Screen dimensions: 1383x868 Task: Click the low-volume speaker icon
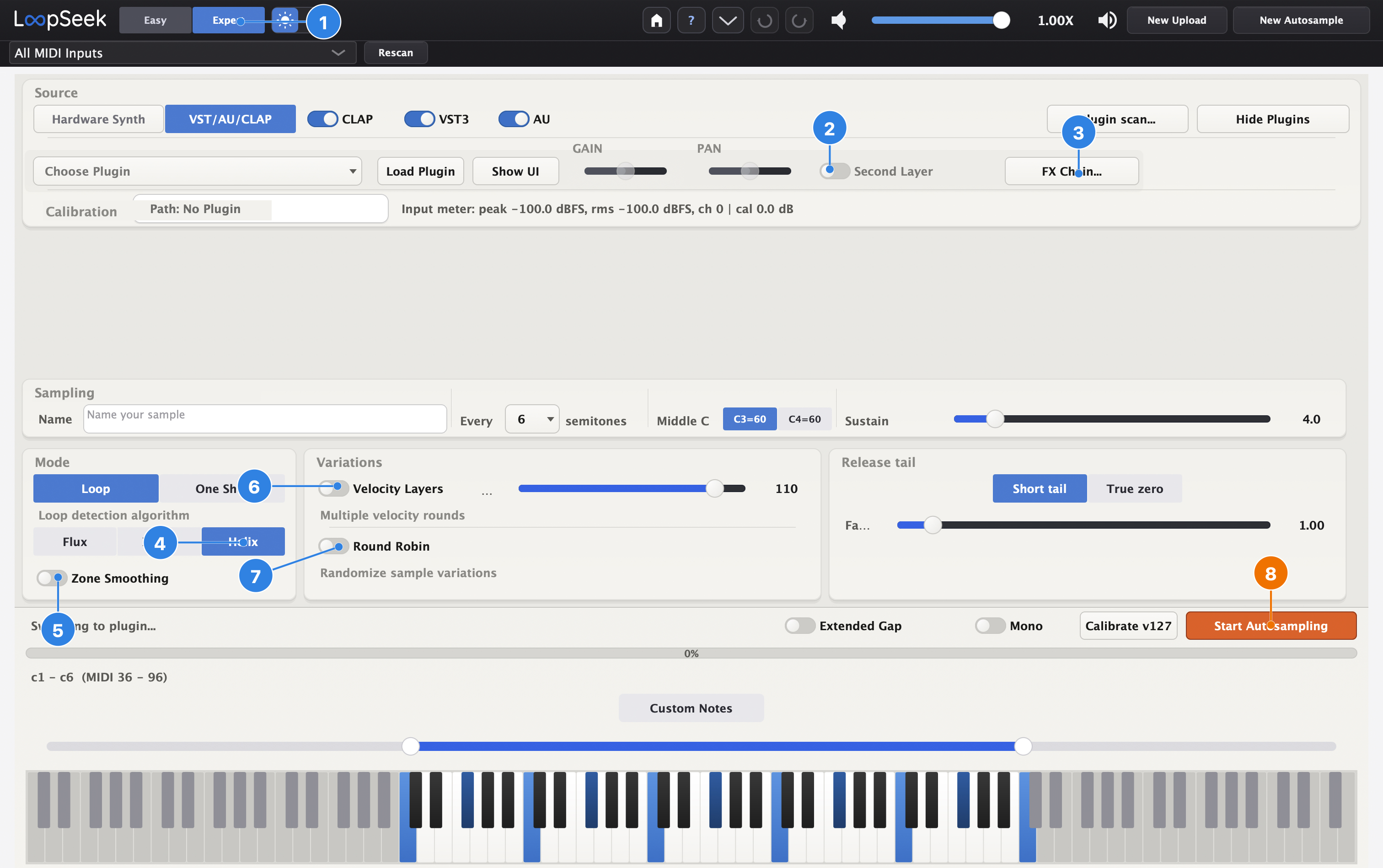(x=839, y=21)
